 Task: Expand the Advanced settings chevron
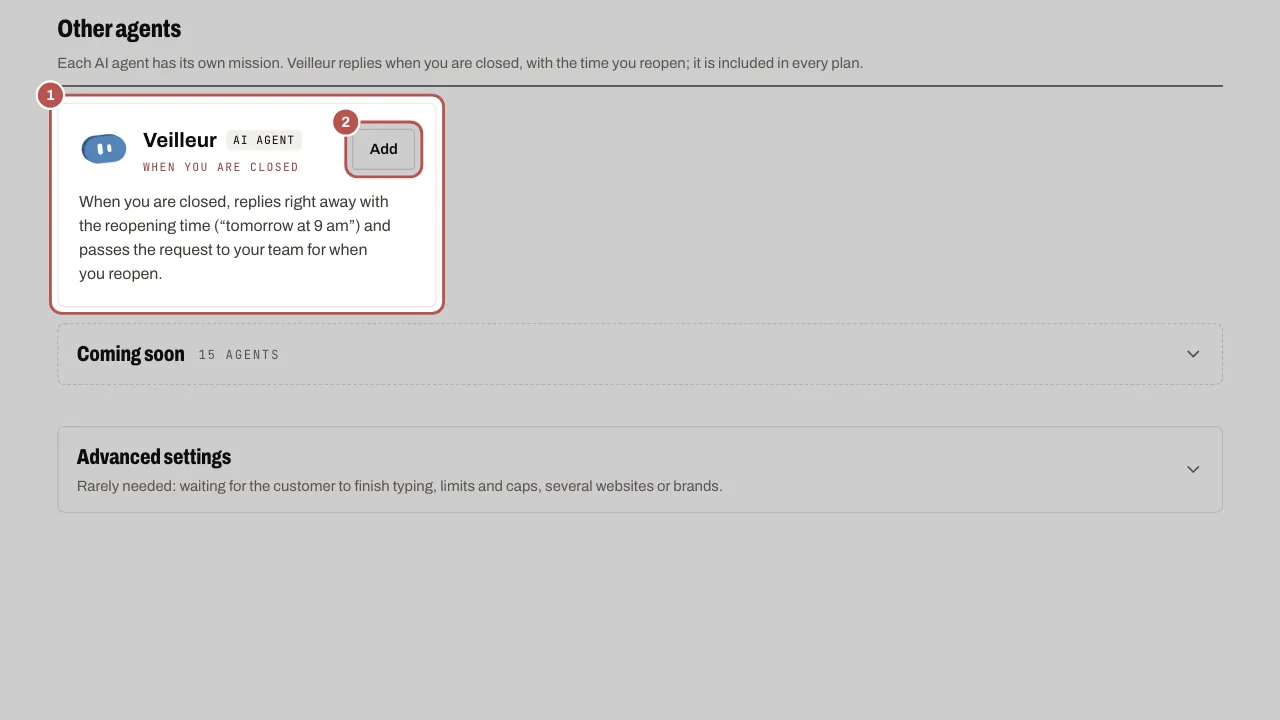pyautogui.click(x=1193, y=469)
